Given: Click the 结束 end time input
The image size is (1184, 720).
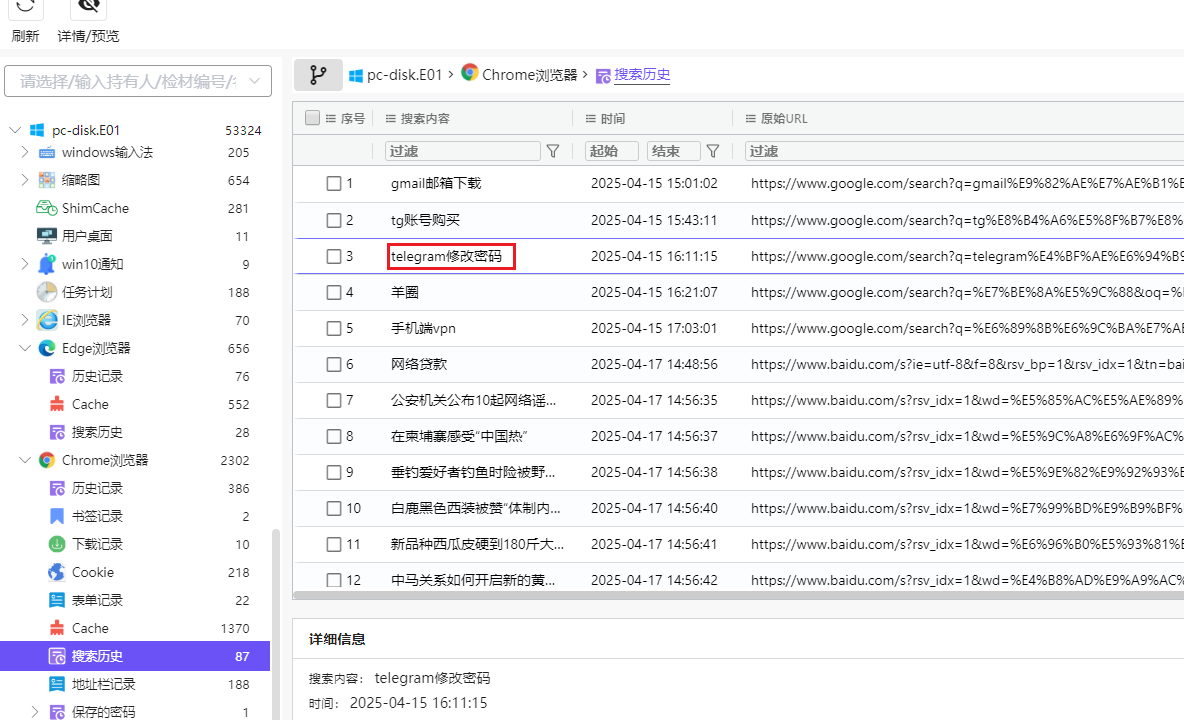Looking at the screenshot, I should 673,151.
